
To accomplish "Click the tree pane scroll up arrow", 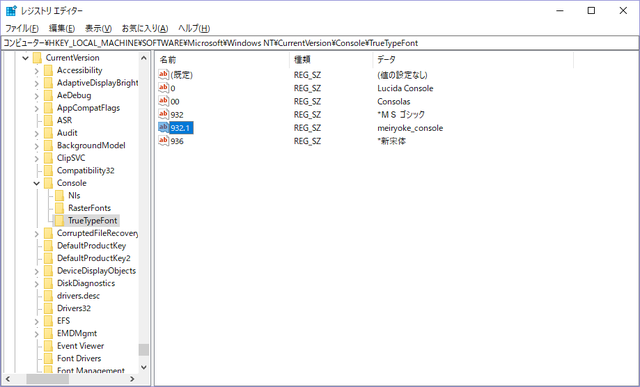I will click(x=144, y=58).
